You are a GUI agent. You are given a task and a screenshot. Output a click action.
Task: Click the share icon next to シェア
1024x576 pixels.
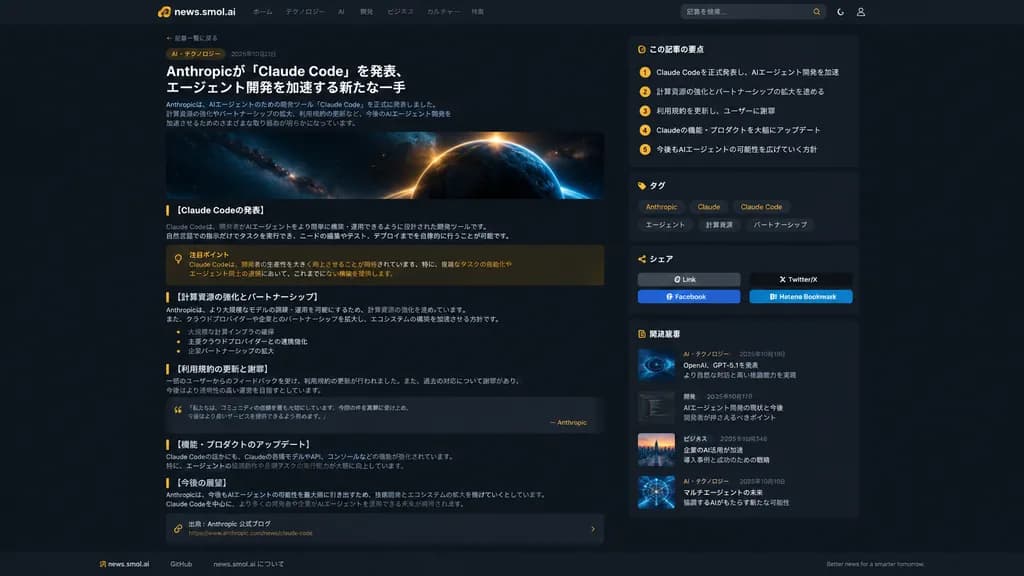(641, 259)
